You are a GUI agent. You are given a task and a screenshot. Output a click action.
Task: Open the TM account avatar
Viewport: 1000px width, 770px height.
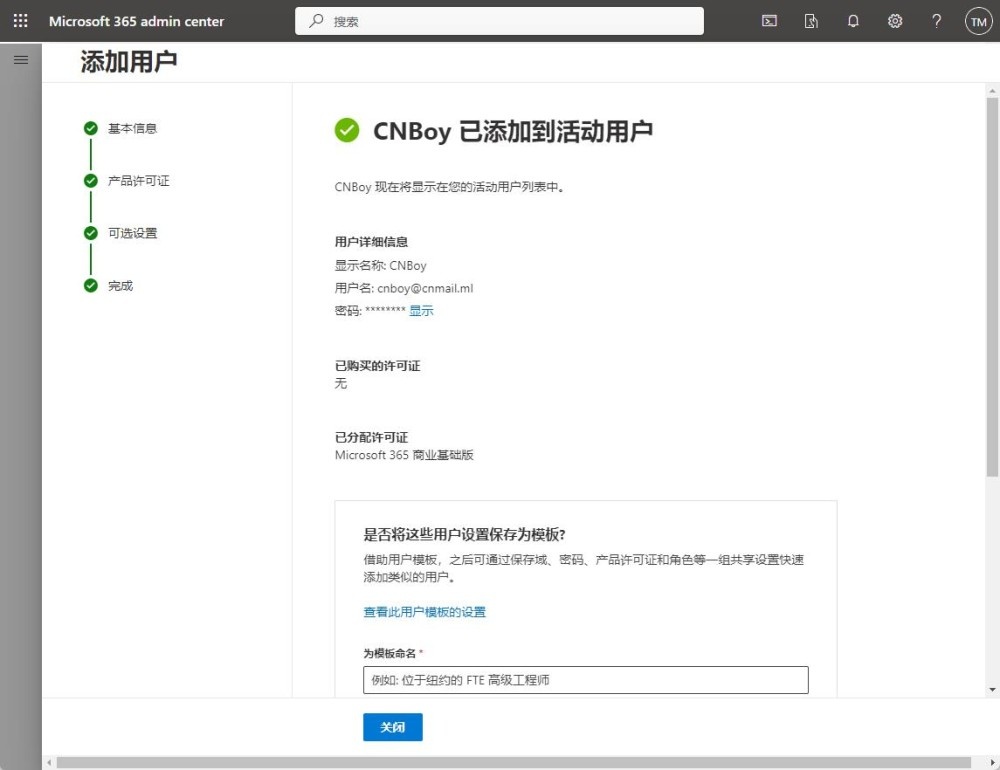click(x=978, y=21)
